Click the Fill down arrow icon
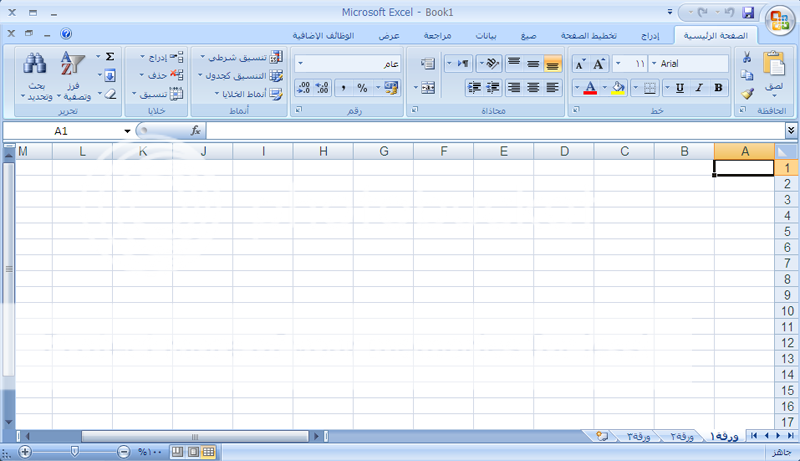The image size is (800, 461). 110,75
